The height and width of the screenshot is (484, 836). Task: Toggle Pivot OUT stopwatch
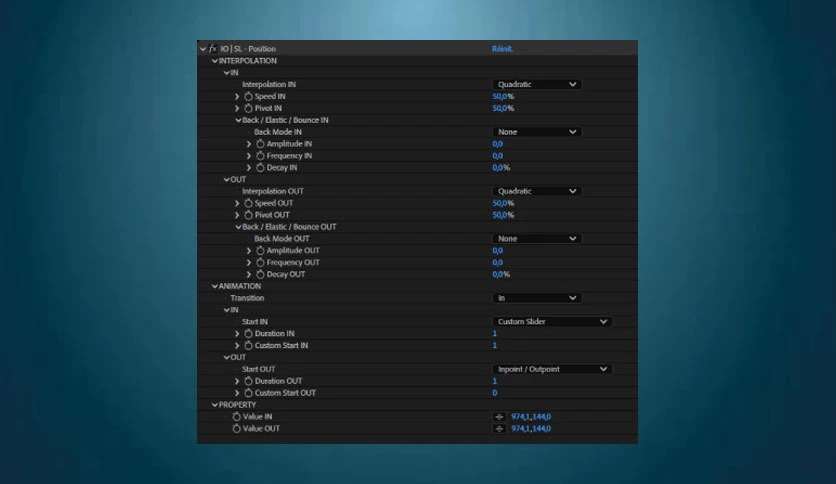(x=248, y=215)
